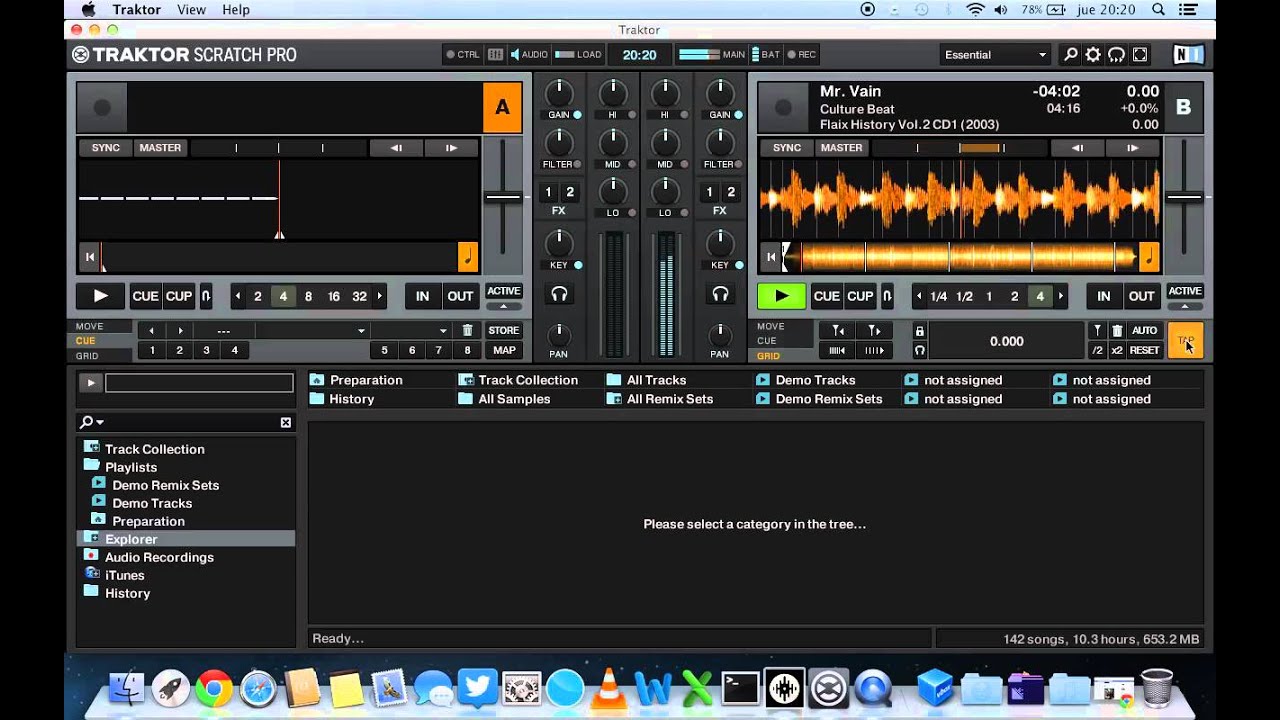Open the cue type dropdown on Deck A
The height and width of the screenshot is (720, 1280).
click(x=443, y=331)
